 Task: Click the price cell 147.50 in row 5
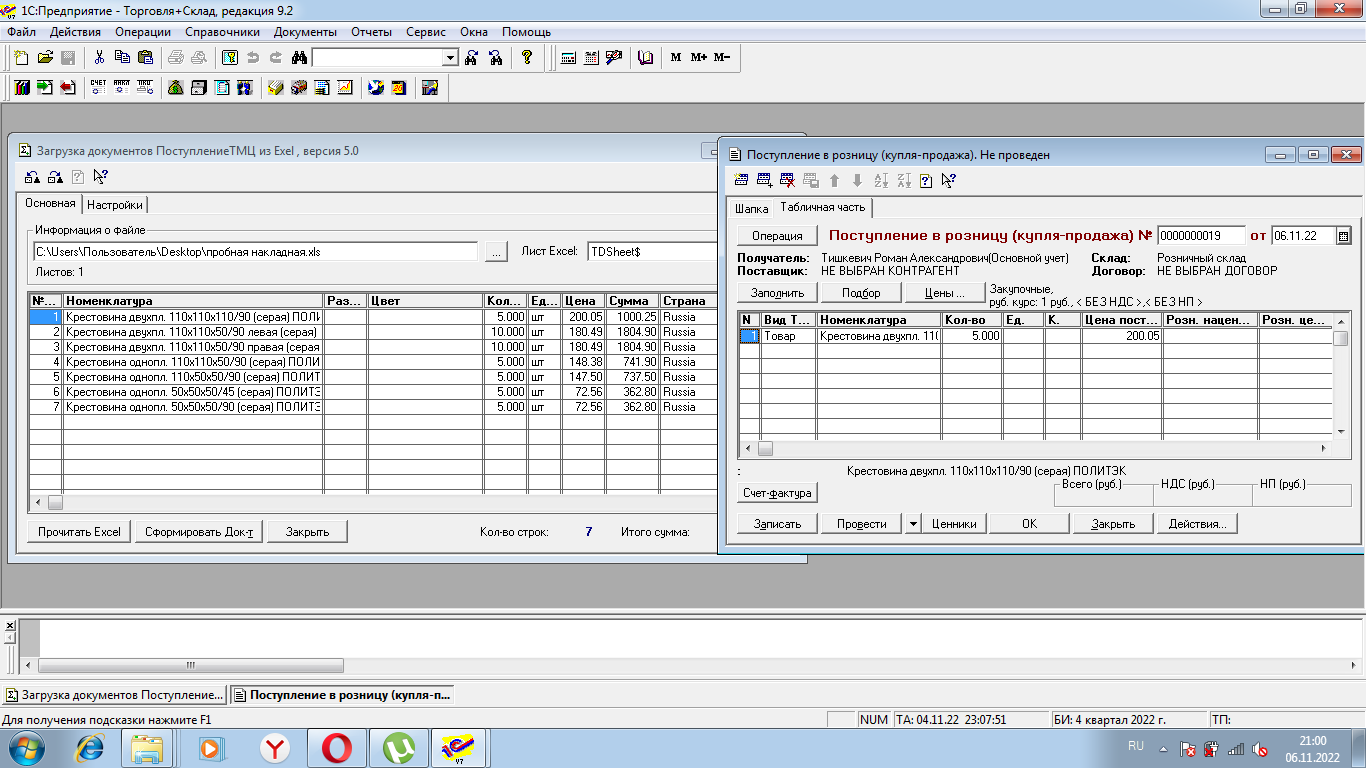click(x=583, y=377)
